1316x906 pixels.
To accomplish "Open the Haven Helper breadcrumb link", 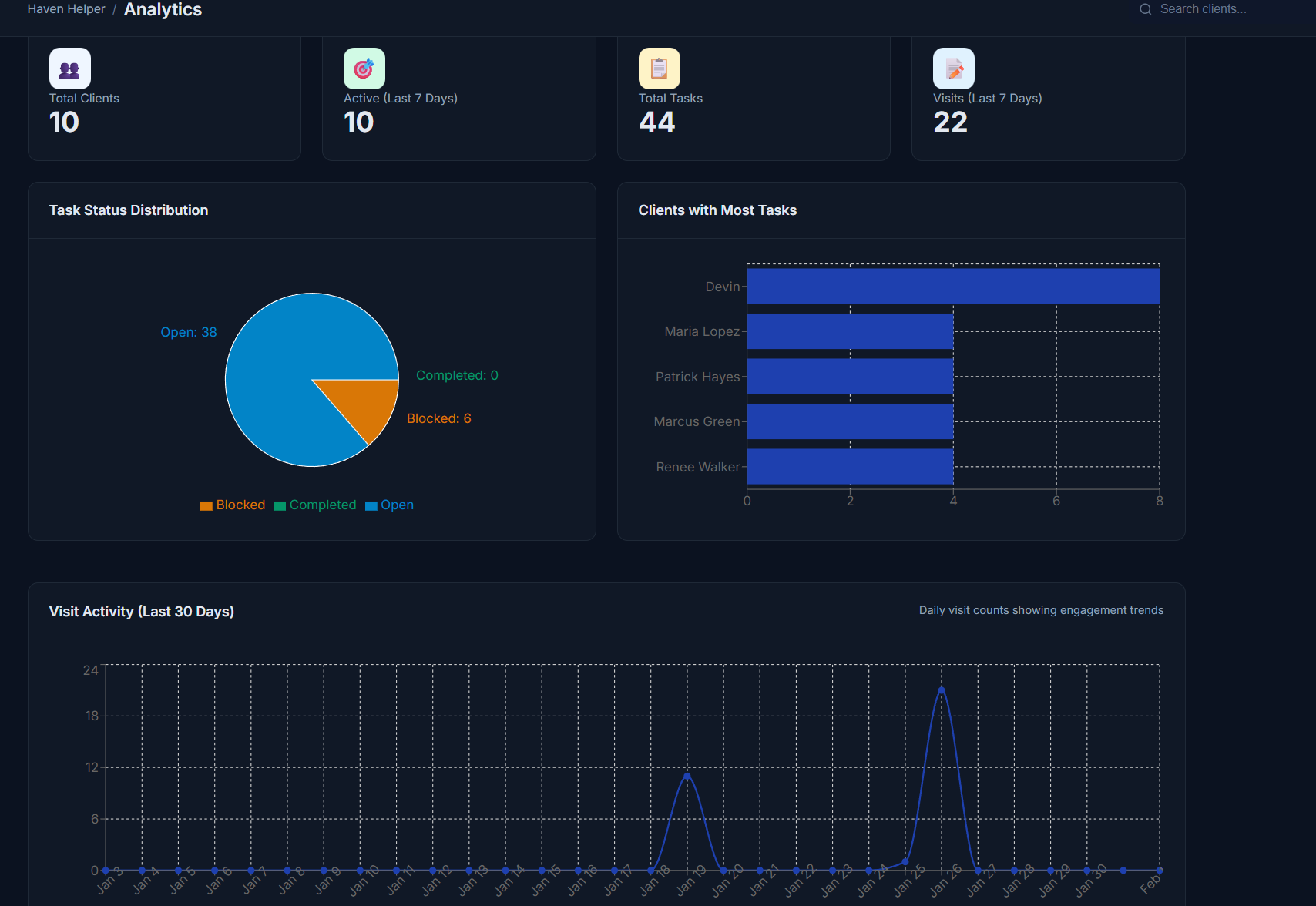I will click(66, 9).
